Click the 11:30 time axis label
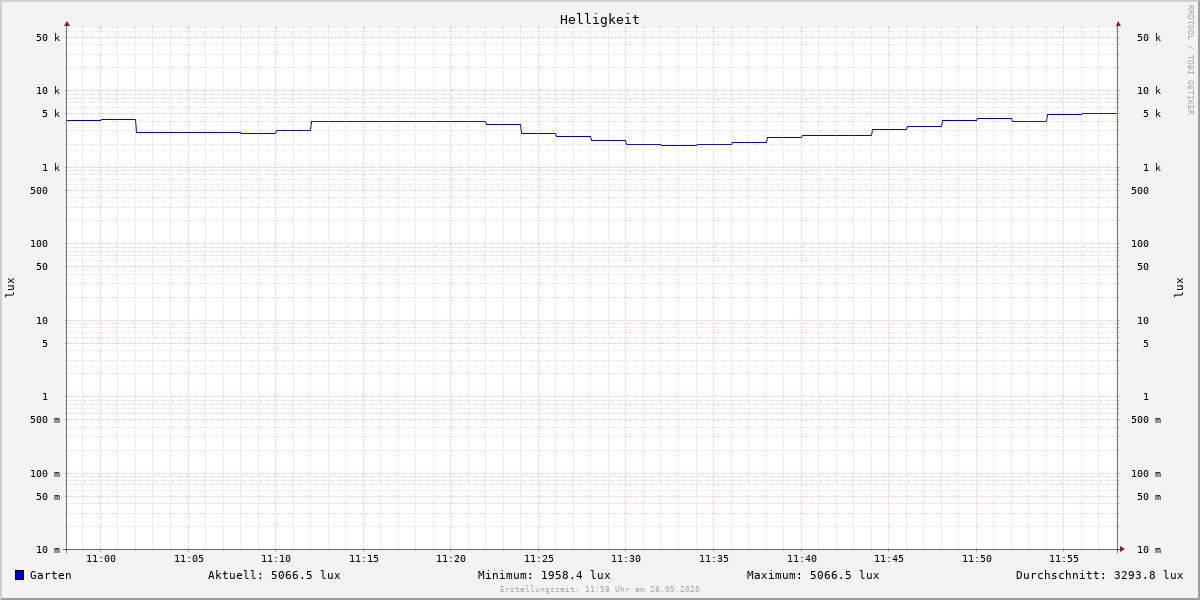 pos(626,559)
